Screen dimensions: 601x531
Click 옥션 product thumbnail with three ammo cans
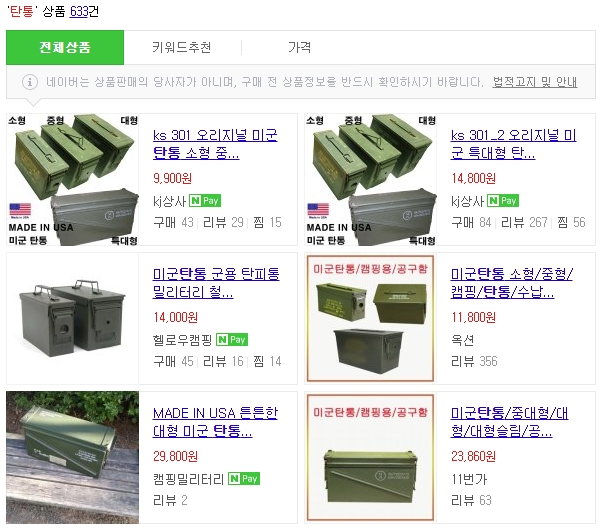(x=370, y=318)
